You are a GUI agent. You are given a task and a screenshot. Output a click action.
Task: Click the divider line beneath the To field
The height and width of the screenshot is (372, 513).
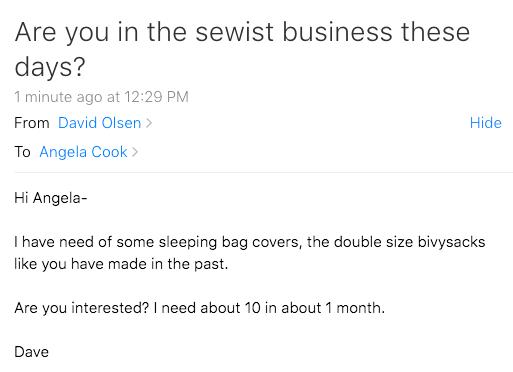[x=264, y=173]
